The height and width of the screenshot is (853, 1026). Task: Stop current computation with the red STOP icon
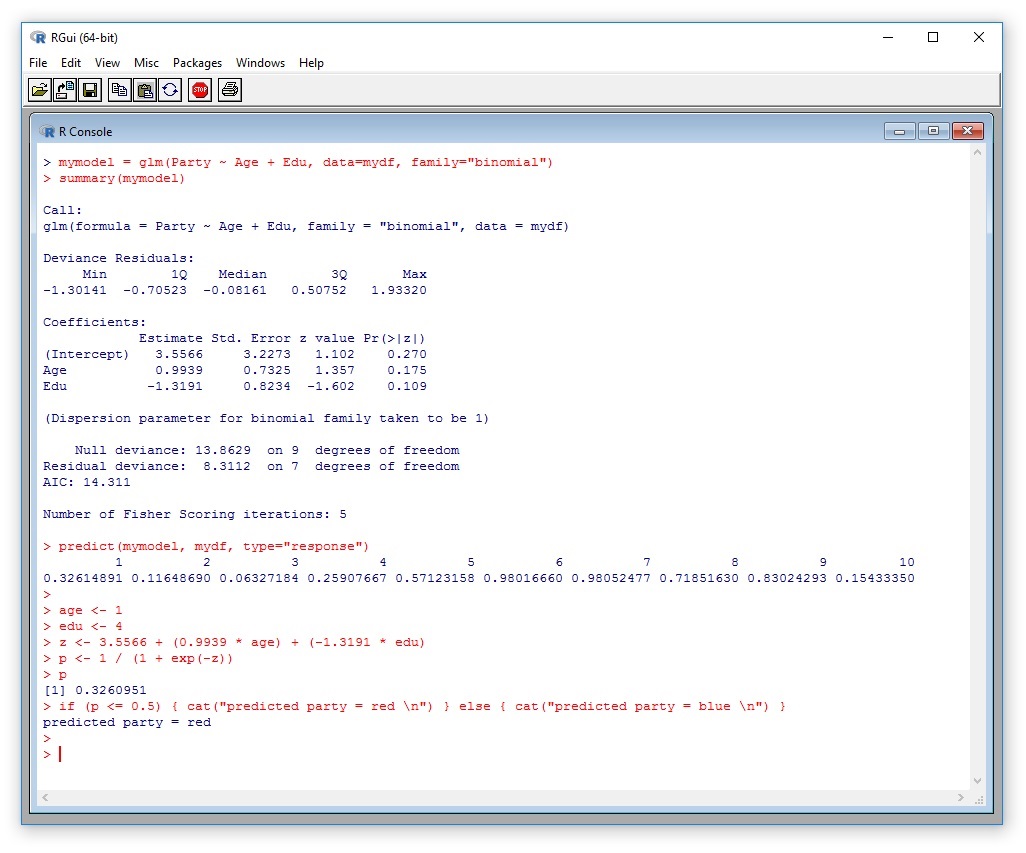click(x=200, y=91)
